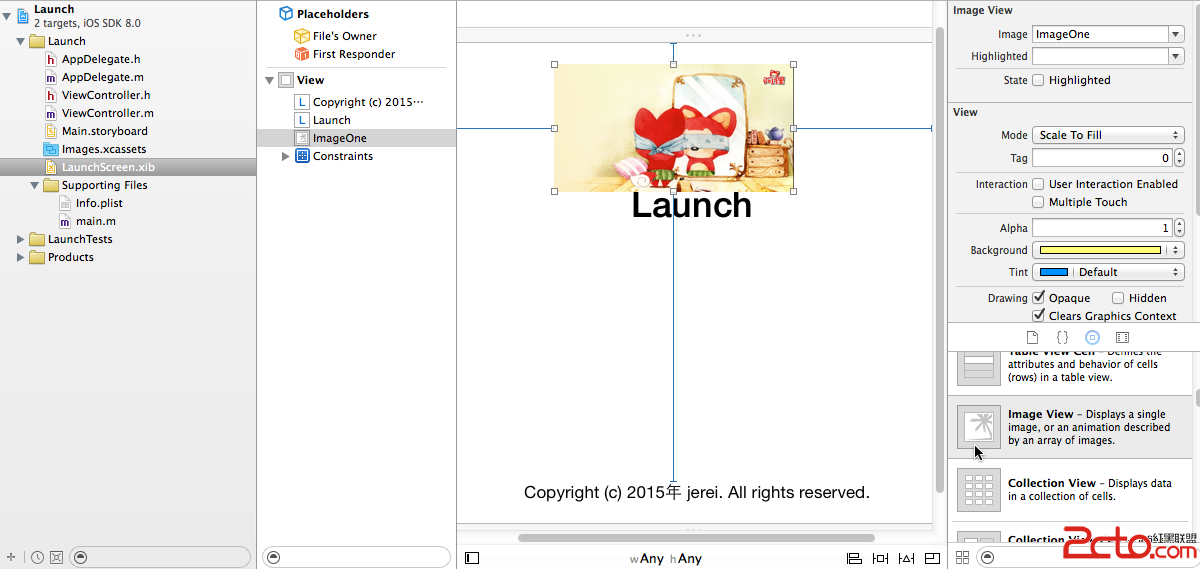Open AppDelegate.m file

point(103,77)
